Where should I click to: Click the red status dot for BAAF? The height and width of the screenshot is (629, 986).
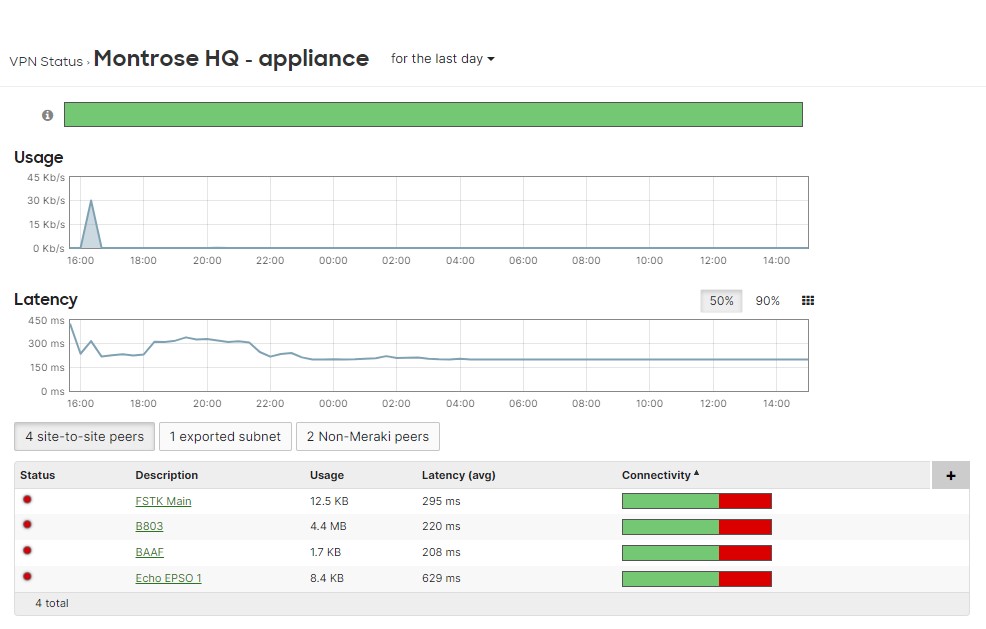tap(27, 550)
